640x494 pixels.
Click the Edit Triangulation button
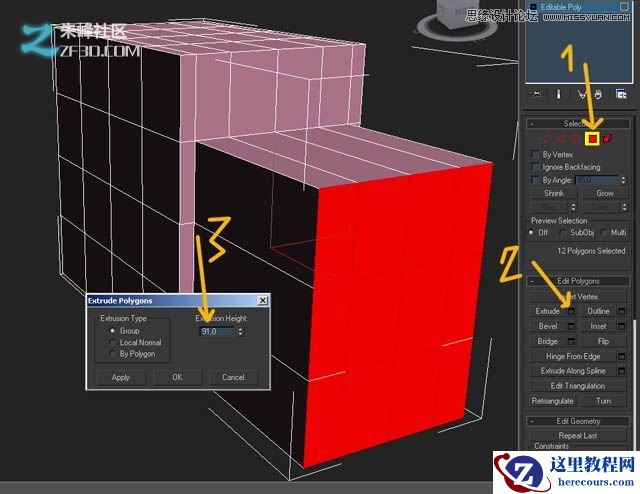578,386
